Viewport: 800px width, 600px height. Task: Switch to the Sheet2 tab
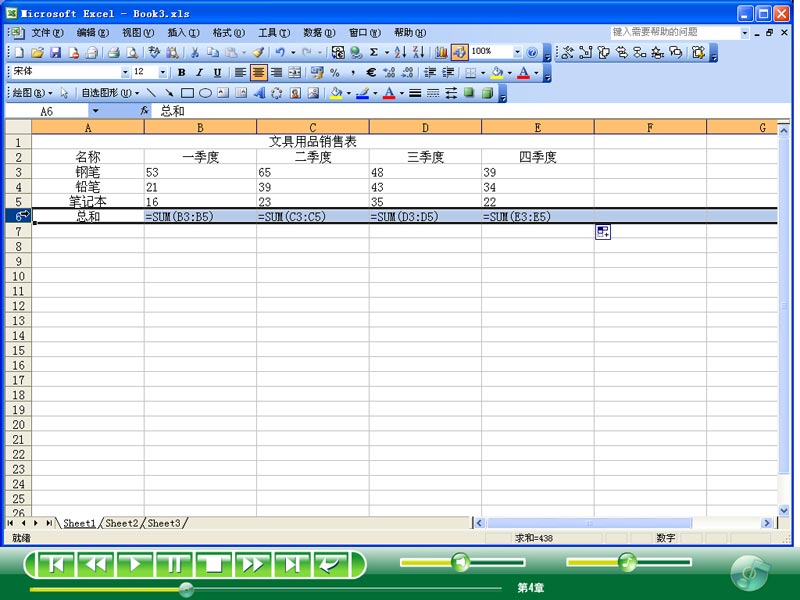tap(122, 523)
